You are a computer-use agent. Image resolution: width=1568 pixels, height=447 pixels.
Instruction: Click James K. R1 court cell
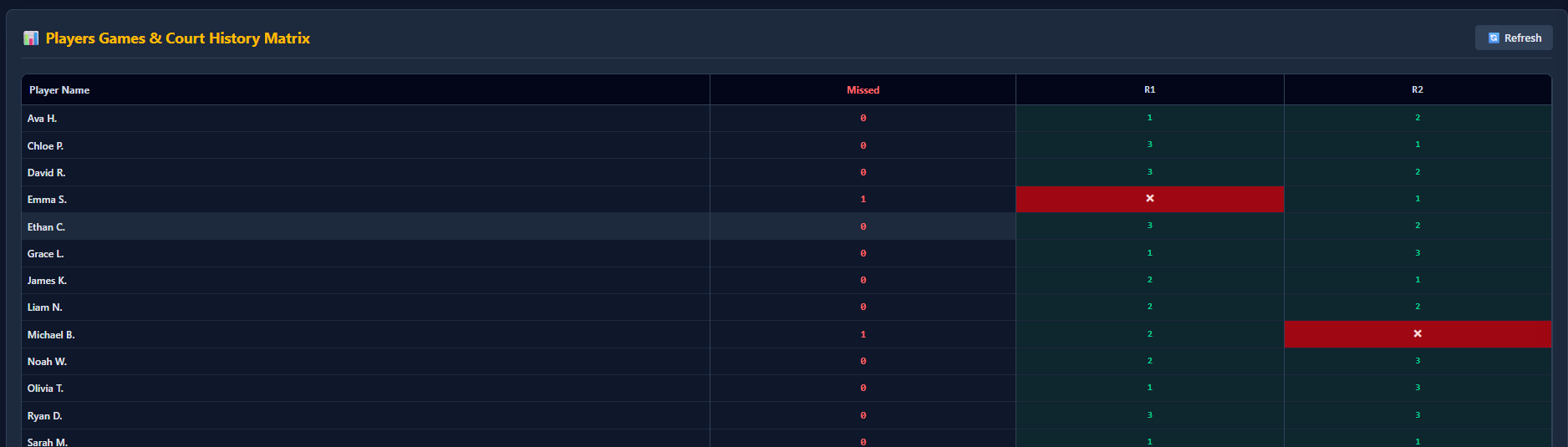1150,280
